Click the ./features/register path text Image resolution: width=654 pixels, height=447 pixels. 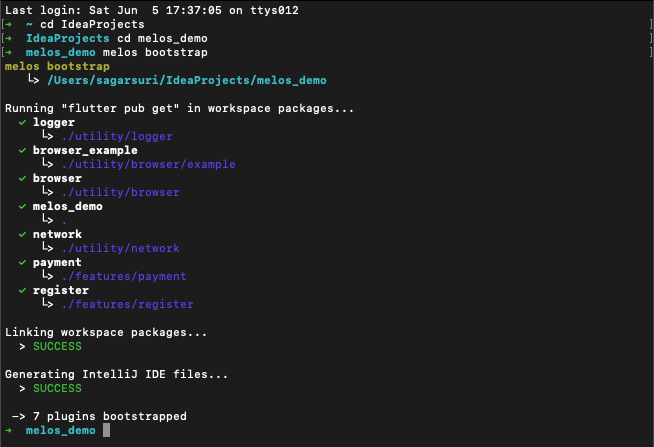(x=128, y=304)
